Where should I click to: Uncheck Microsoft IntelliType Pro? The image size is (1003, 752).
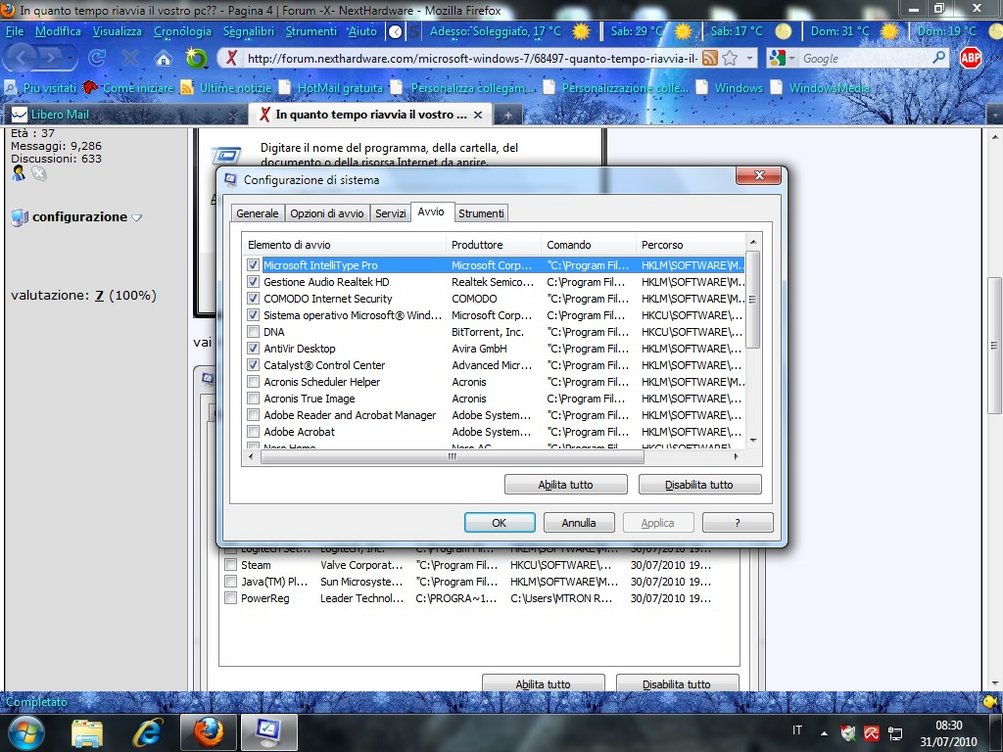253,265
